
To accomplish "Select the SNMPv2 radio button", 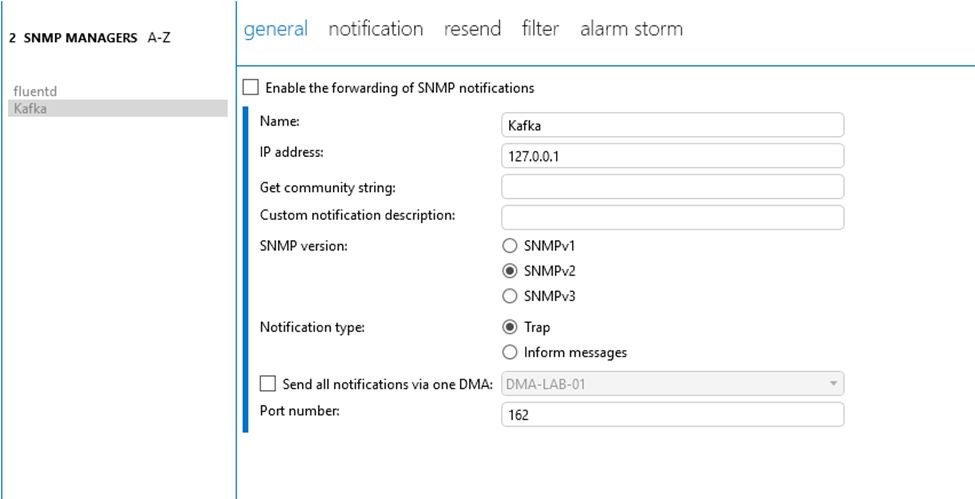I will click(x=510, y=270).
